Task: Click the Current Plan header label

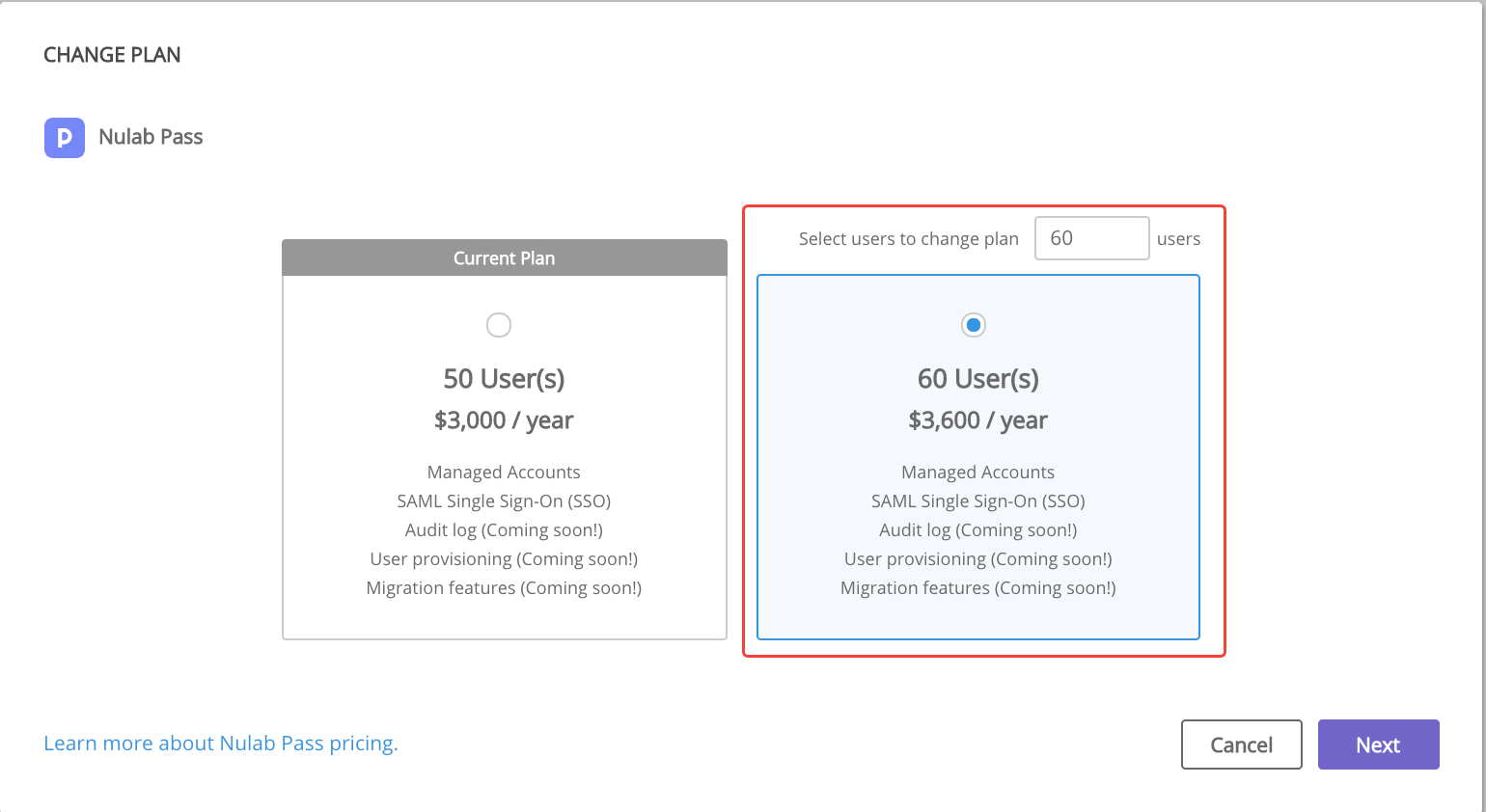Action: coord(505,258)
